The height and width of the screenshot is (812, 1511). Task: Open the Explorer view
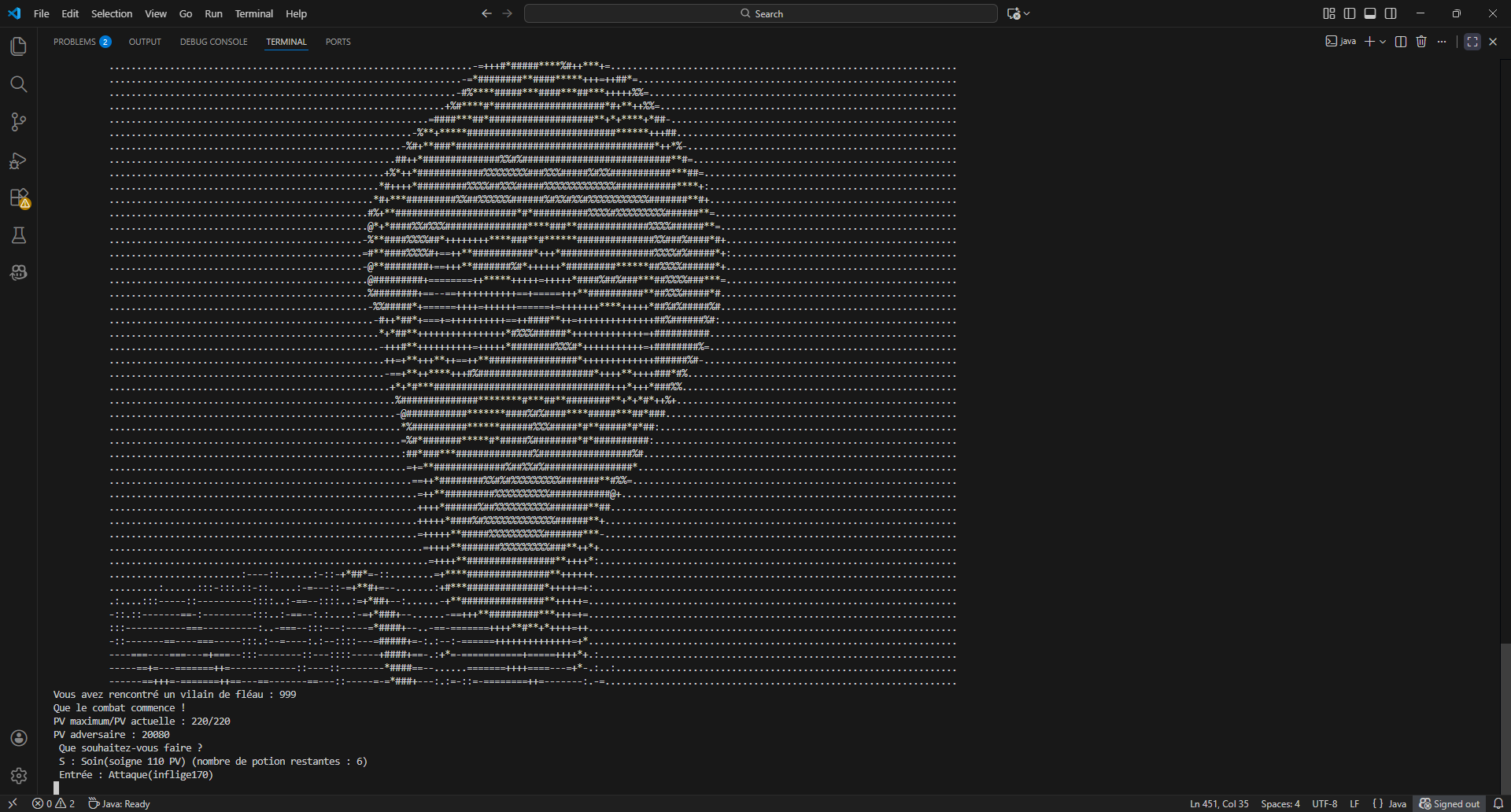point(19,46)
